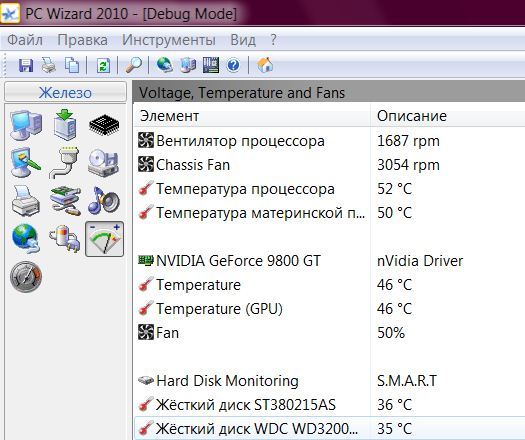Click the Copy toolbar icon
This screenshot has height=440, width=525.
click(72, 65)
